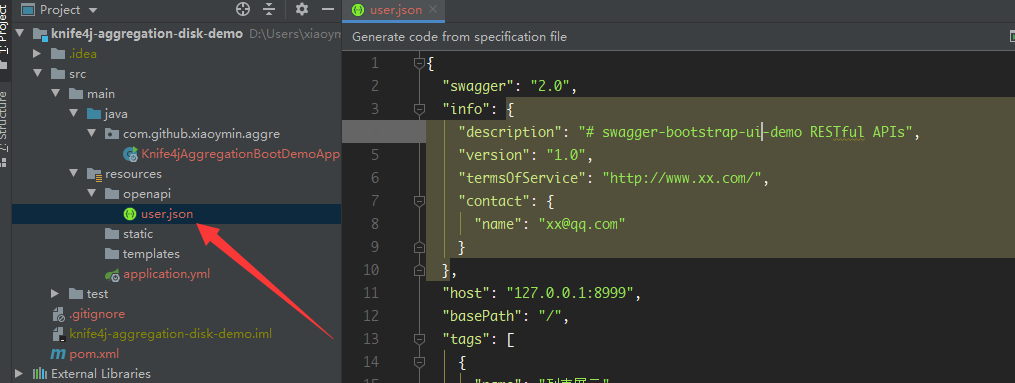Open Project panel settings gear
Image resolution: width=1015 pixels, height=383 pixels.
(302, 9)
